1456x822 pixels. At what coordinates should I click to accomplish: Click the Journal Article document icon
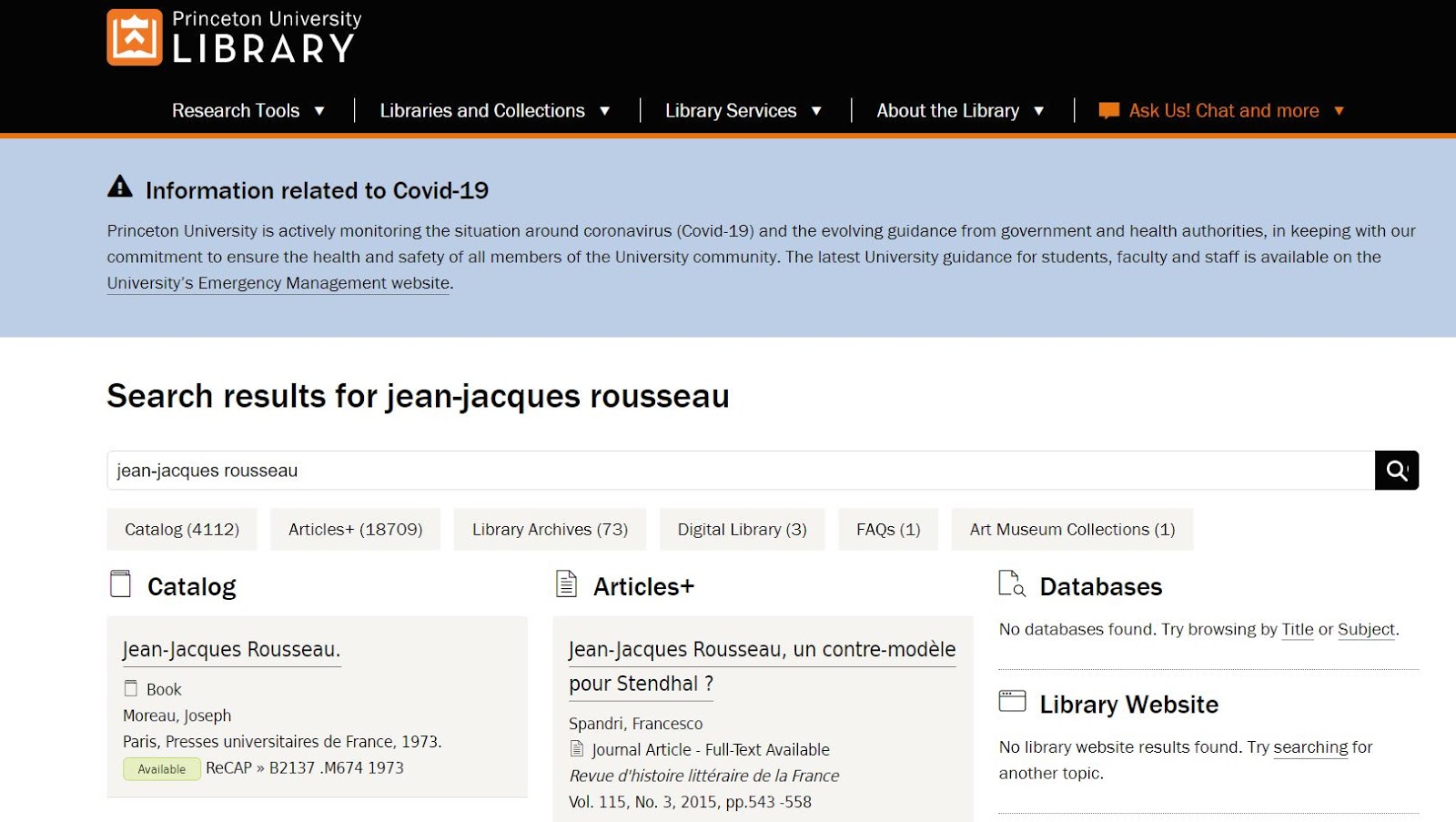tap(577, 748)
